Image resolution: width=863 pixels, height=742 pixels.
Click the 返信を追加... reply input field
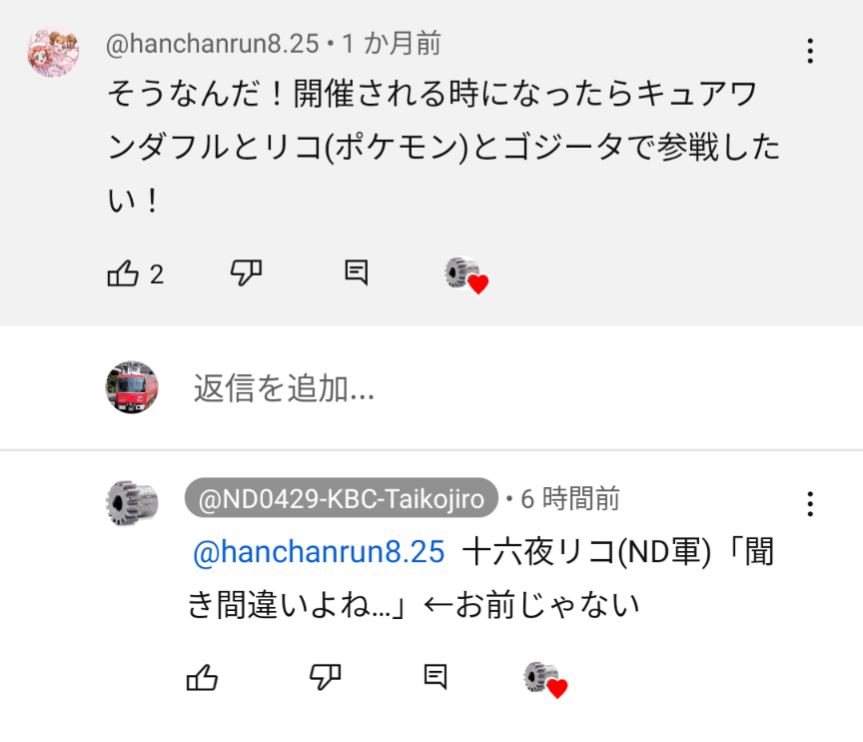click(x=284, y=389)
